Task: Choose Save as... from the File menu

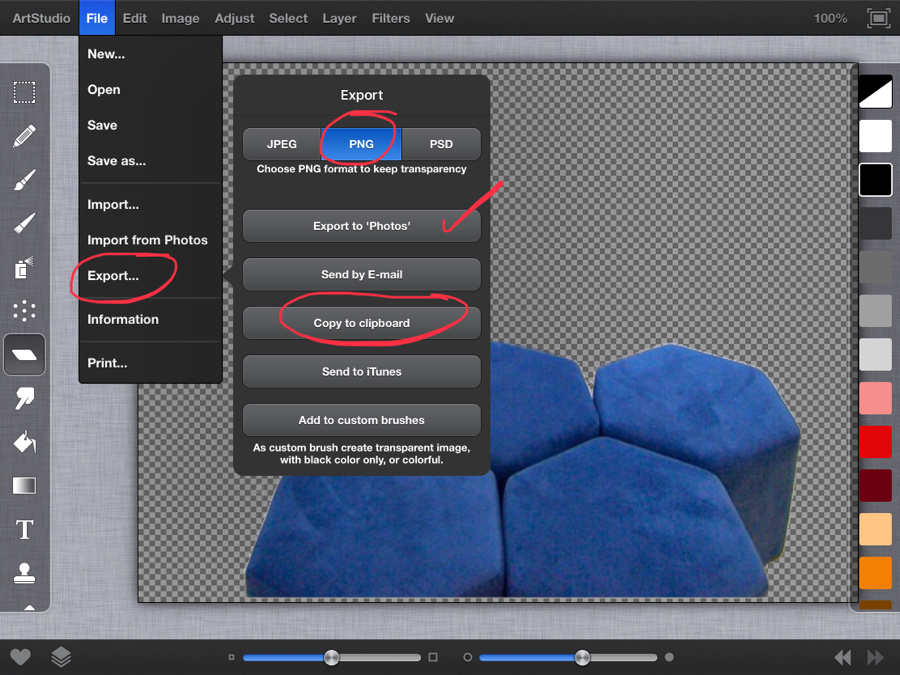Action: (150, 161)
